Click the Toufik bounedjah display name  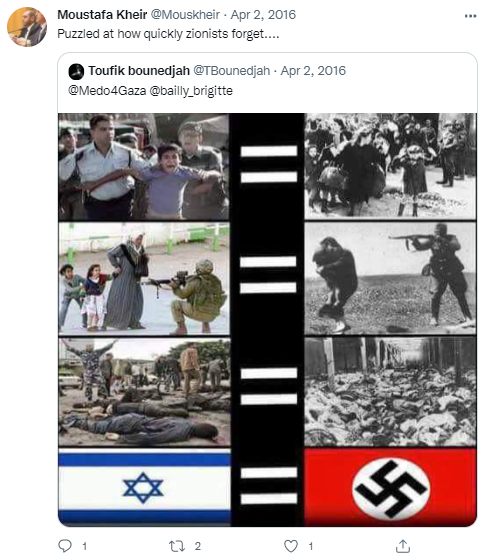pos(139,71)
